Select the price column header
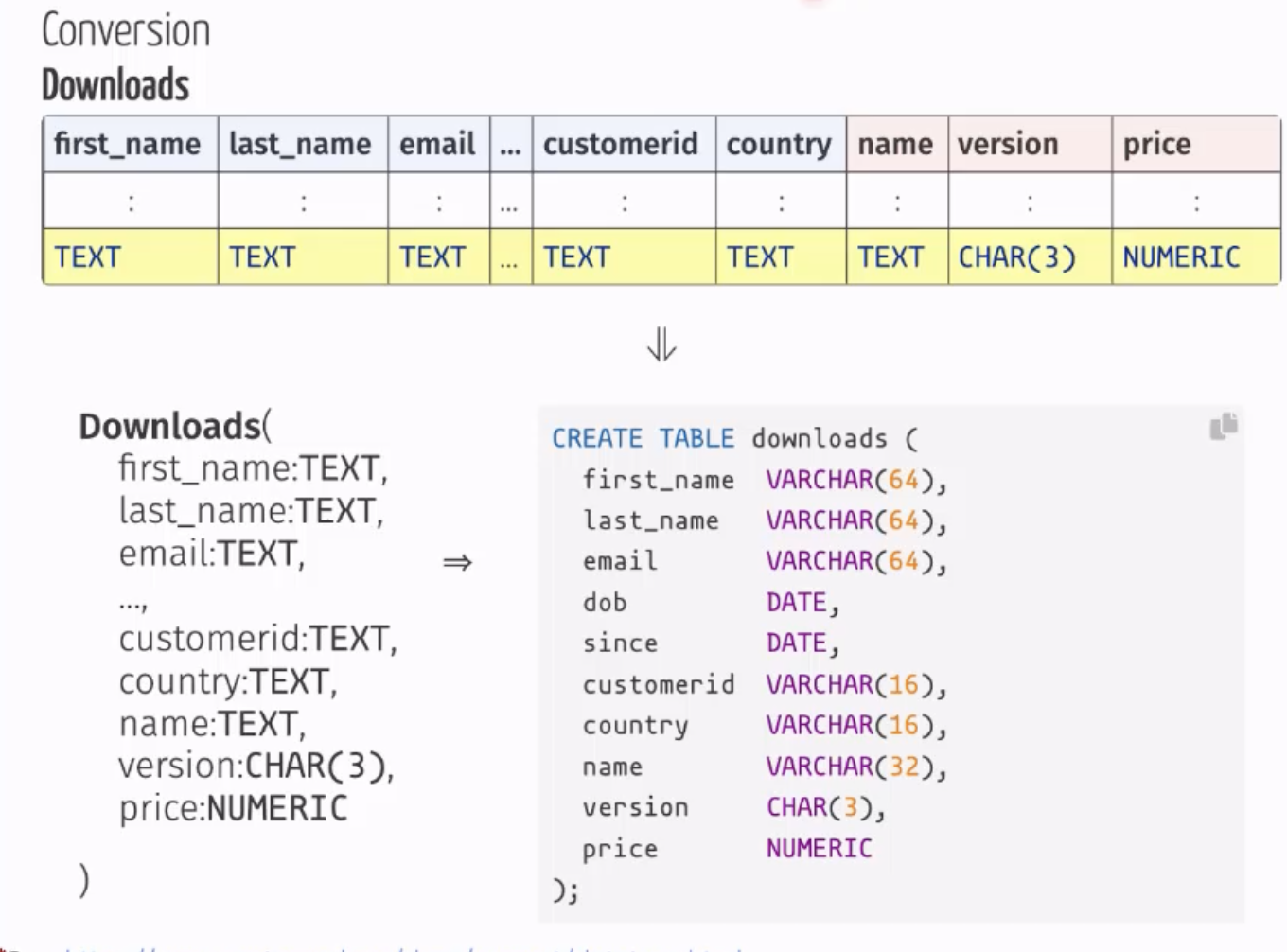 [1156, 144]
